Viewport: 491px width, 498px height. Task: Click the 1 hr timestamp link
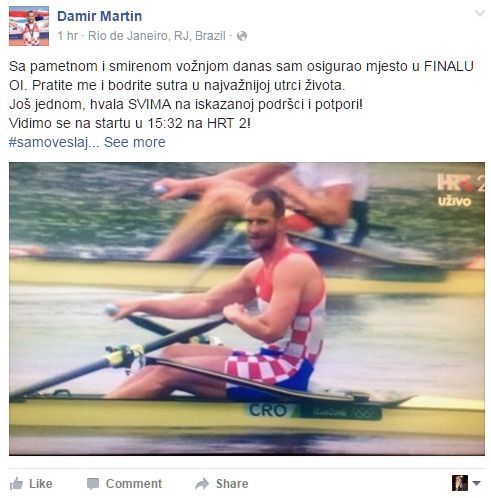[67, 36]
